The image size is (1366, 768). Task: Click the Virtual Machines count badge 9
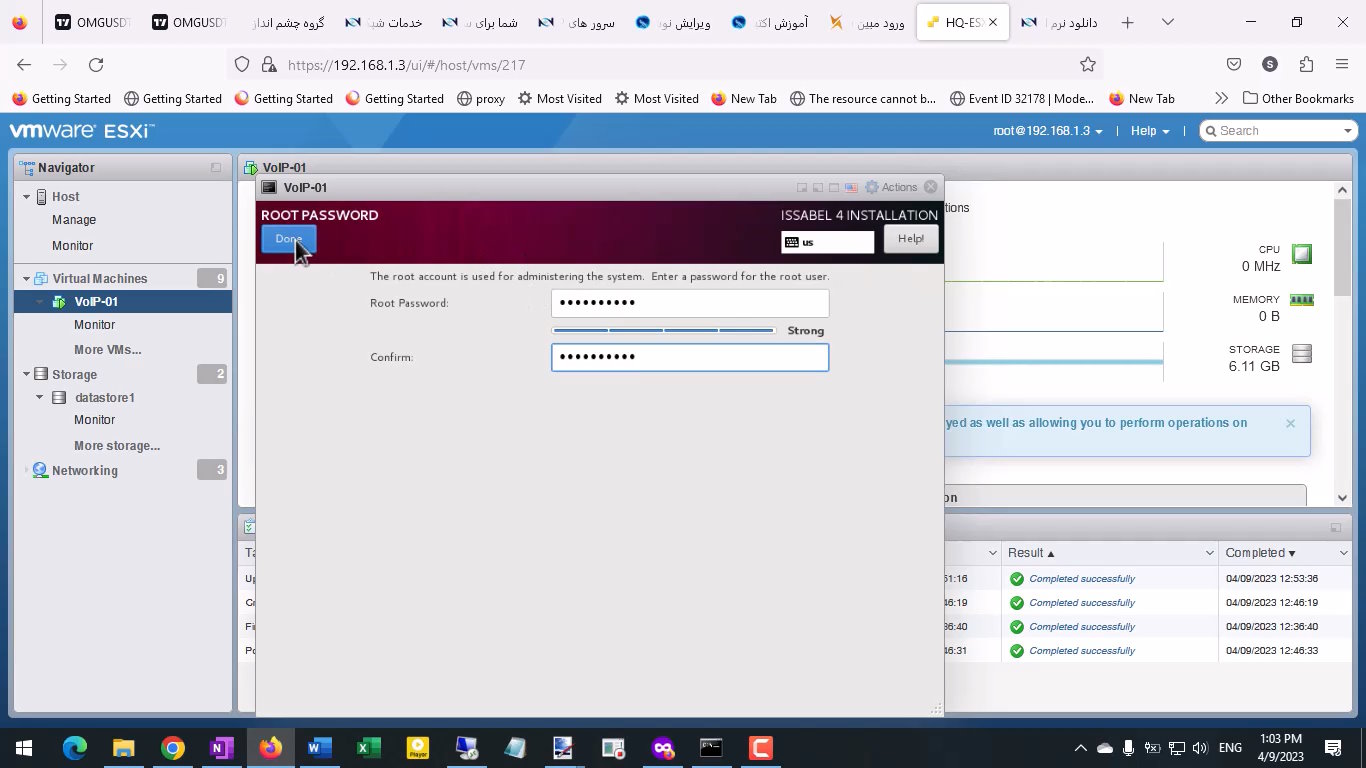[x=212, y=278]
